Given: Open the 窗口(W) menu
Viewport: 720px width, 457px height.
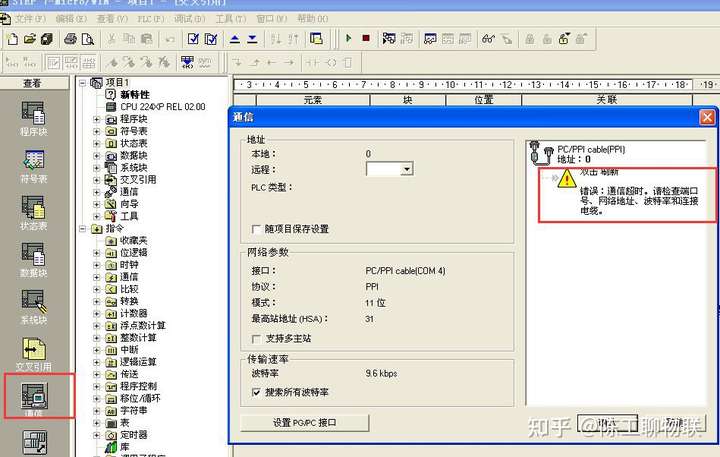Looking at the screenshot, I should (272, 19).
